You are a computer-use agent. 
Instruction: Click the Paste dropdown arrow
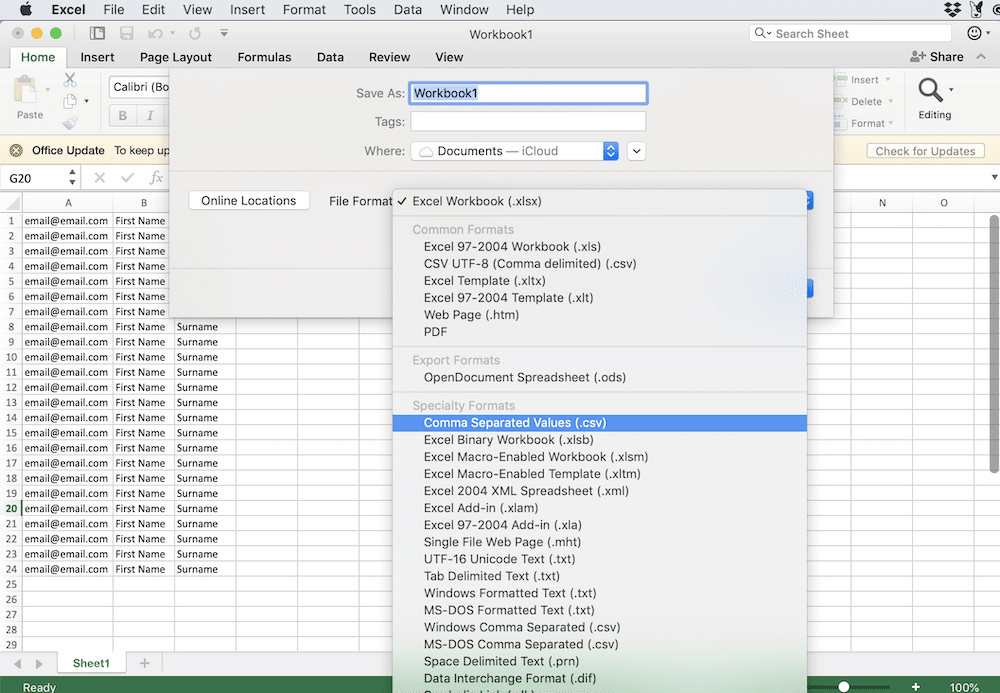[48, 91]
